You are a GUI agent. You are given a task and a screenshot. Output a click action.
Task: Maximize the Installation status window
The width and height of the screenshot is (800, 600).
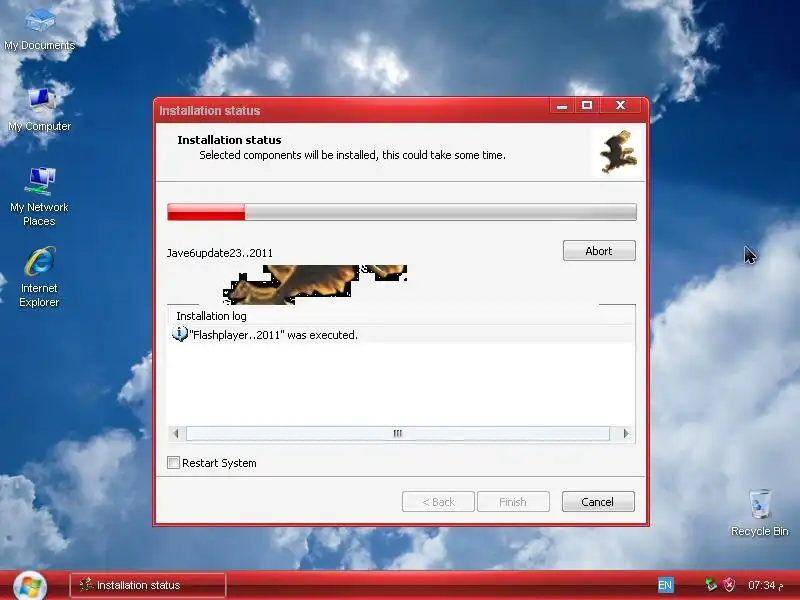coord(587,106)
